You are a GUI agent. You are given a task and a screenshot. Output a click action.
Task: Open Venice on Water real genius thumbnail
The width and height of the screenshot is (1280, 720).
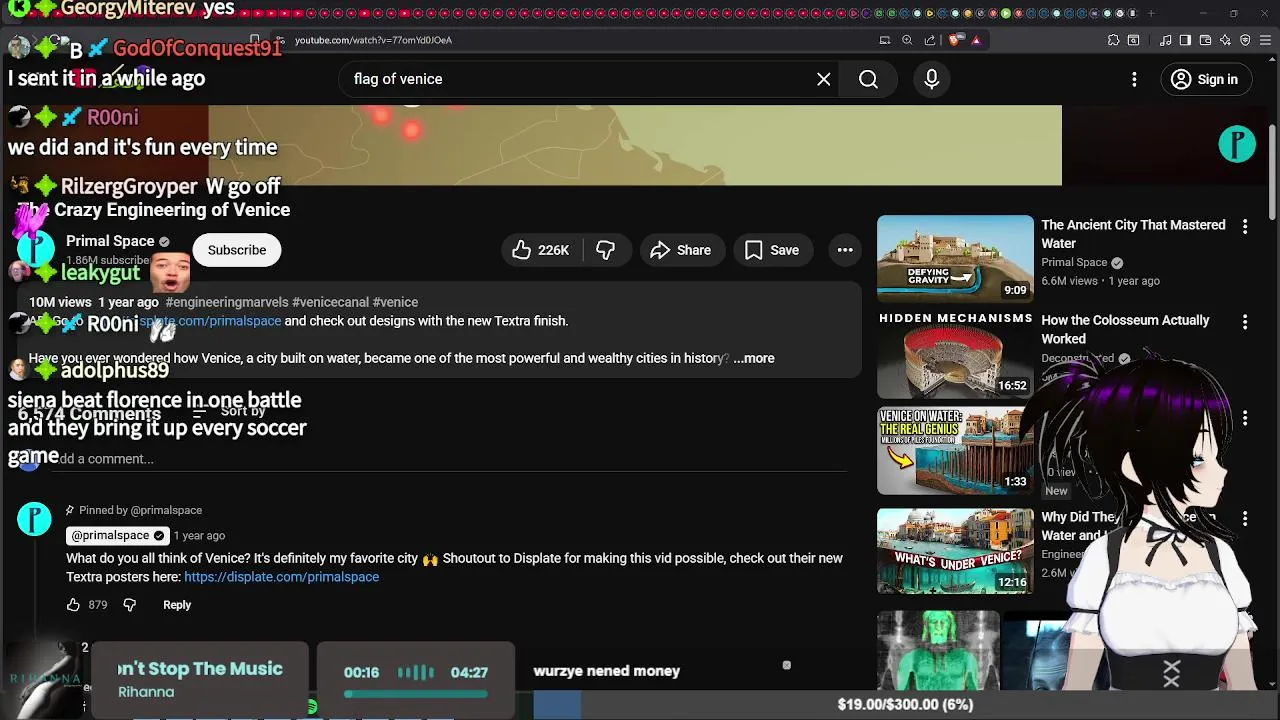pyautogui.click(x=955, y=450)
